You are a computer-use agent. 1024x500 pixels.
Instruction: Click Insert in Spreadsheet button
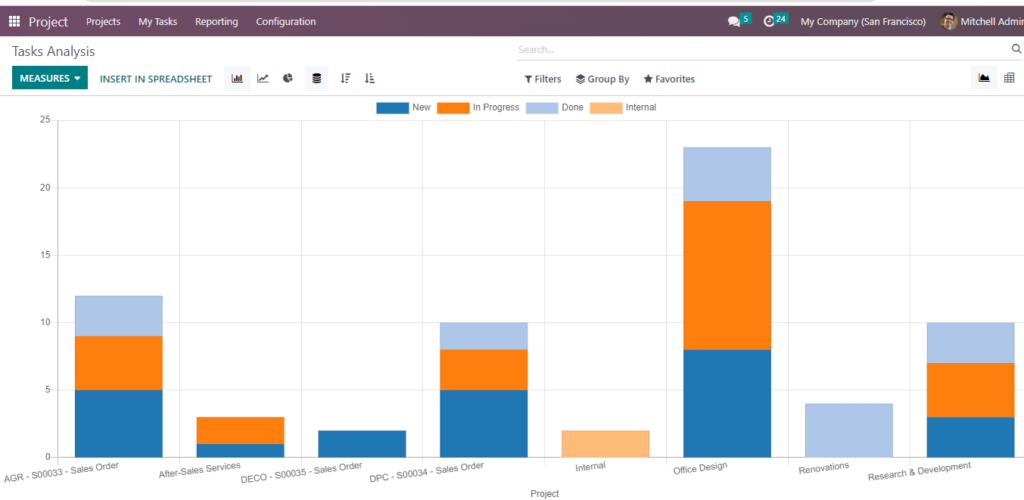pos(156,78)
